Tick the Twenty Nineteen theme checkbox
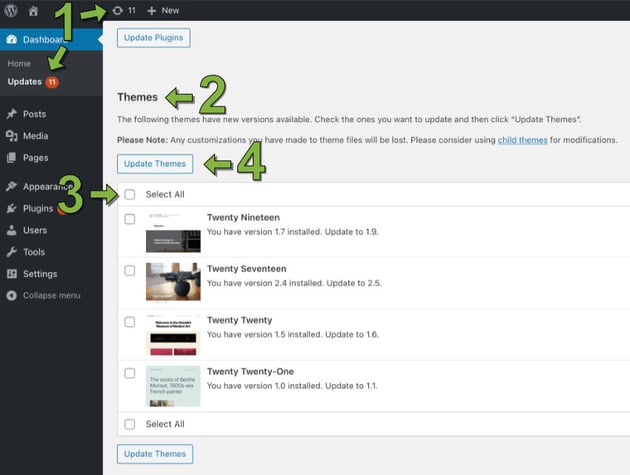This screenshot has width=630, height=475. [130, 219]
